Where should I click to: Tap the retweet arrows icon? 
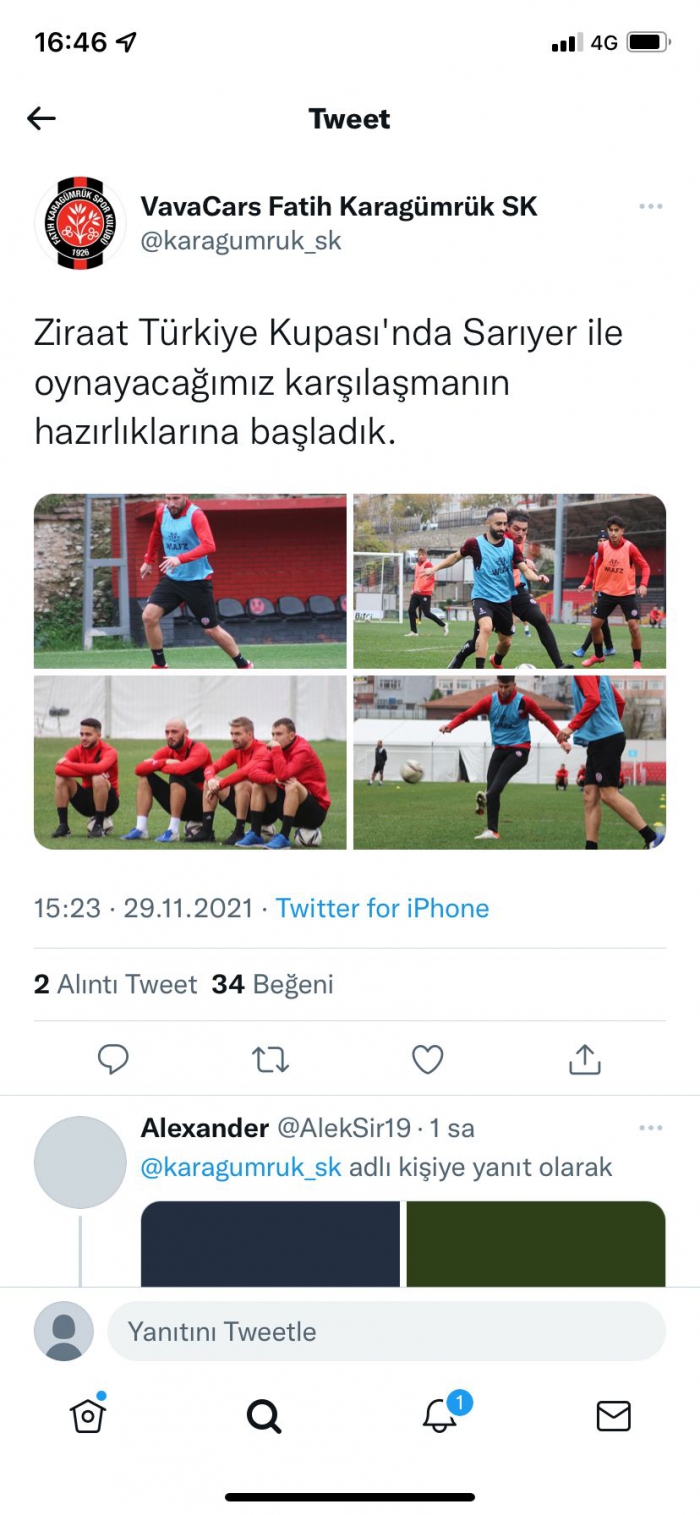tap(270, 1059)
